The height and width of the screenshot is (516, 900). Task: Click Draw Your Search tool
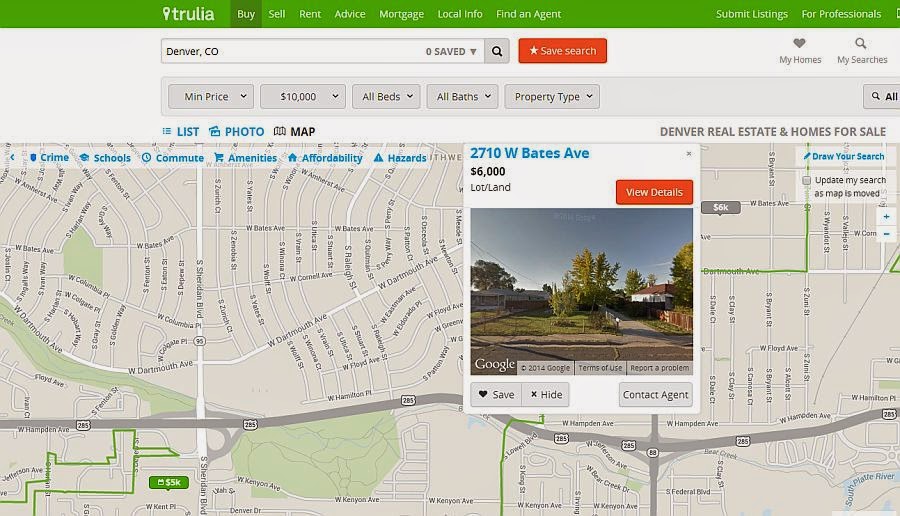844,156
